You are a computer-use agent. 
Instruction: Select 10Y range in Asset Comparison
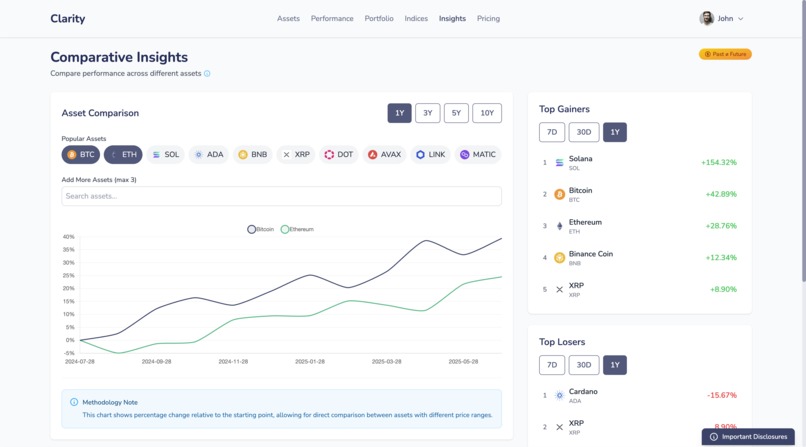pyautogui.click(x=487, y=113)
